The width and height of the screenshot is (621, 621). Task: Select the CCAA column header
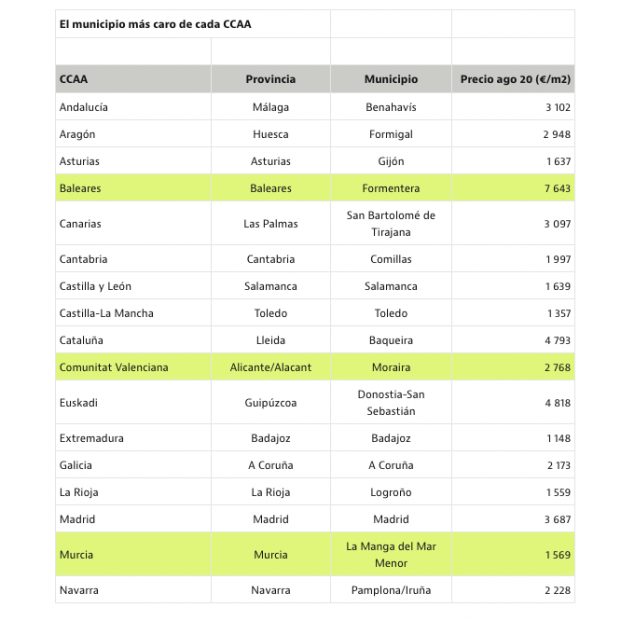tap(74, 79)
